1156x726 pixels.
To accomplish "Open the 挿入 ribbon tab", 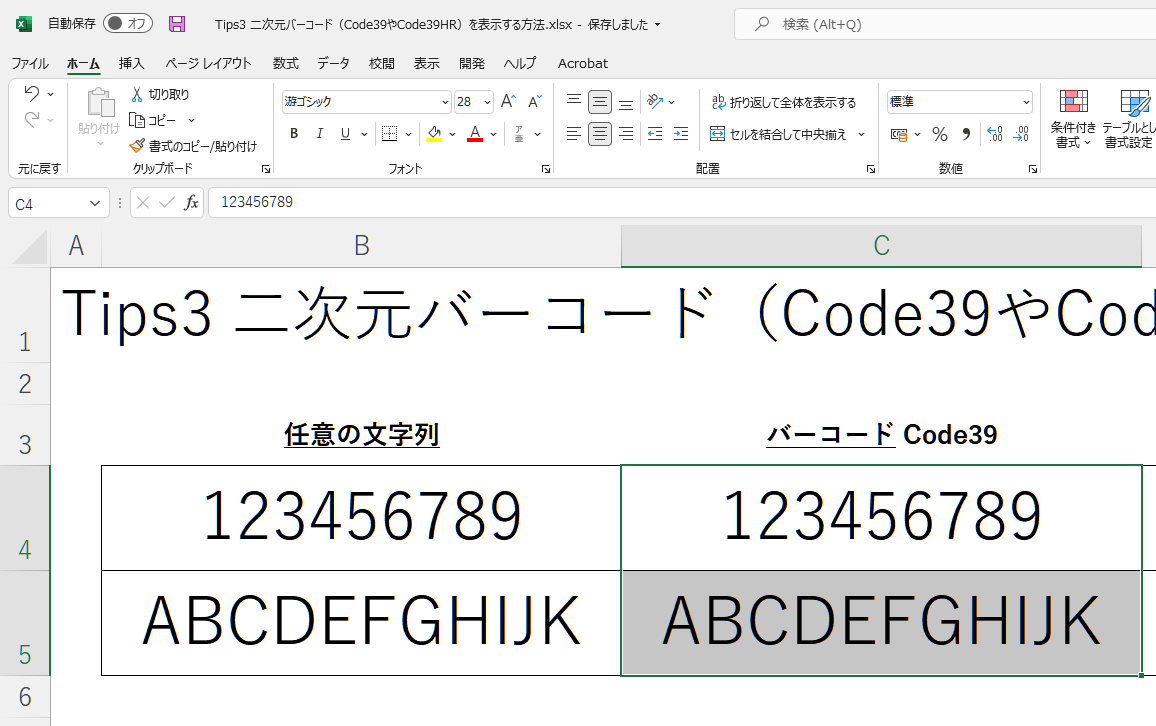I will tap(132, 63).
